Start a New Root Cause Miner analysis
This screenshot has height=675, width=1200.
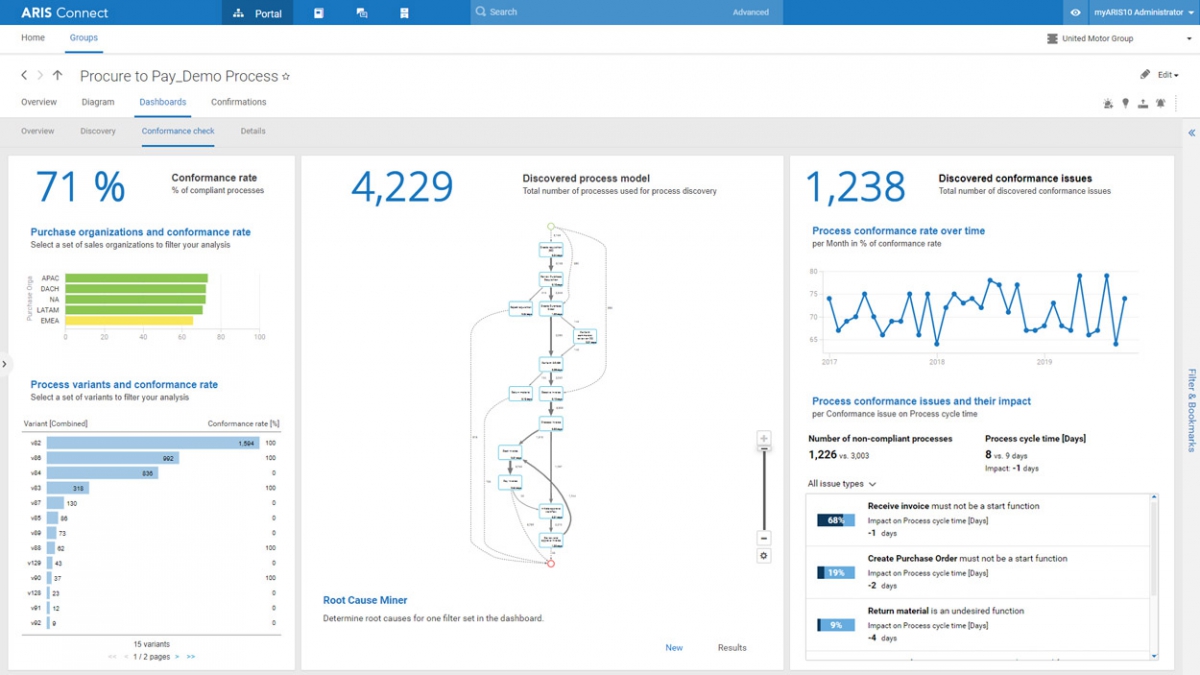[674, 648]
